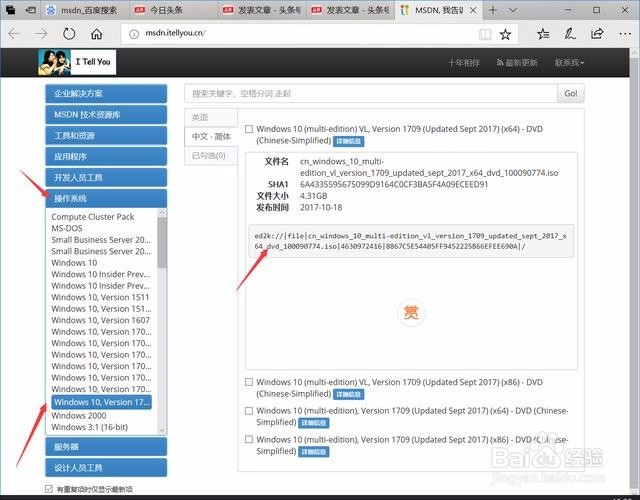The image size is (640, 500).
Task: Click the tabs set aside icon
Action: click(x=10, y=10)
